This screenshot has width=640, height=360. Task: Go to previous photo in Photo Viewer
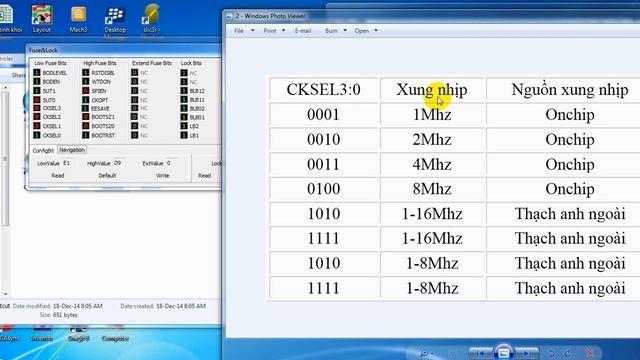tap(481, 353)
